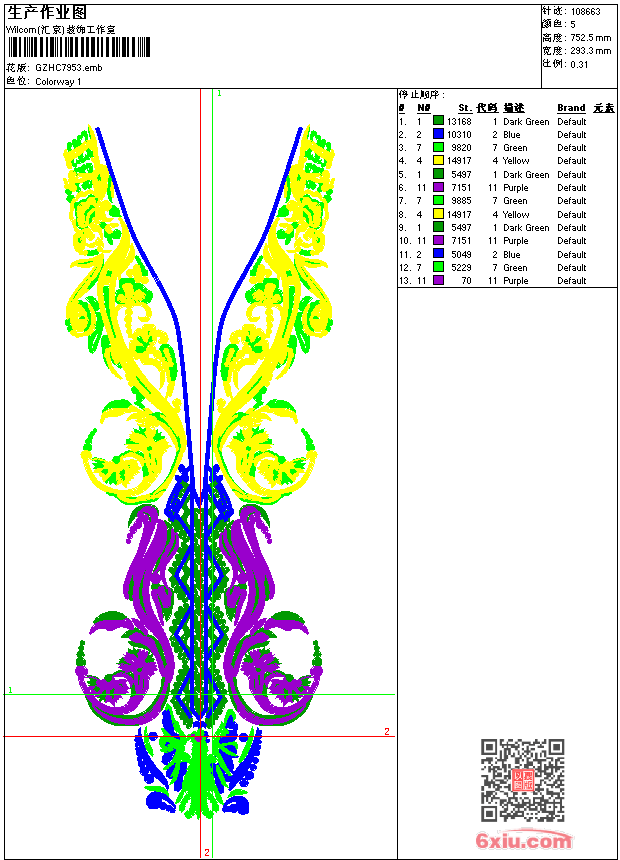Click the Colorway 1 label
This screenshot has width=620, height=860.
click(58, 82)
